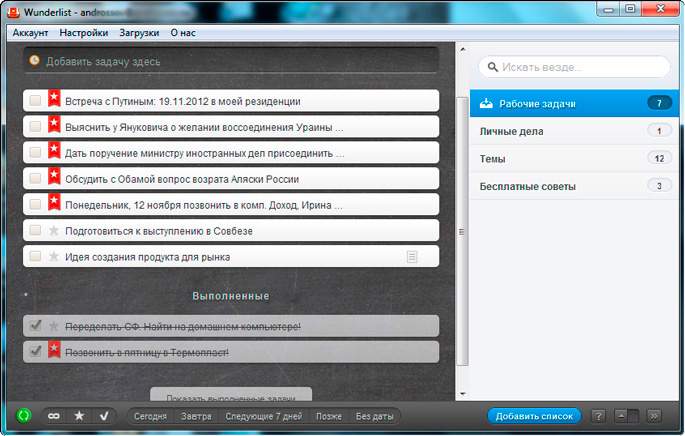Screen dimensions: 685x436
Task: Click the green sync icon
Action: coord(24,415)
